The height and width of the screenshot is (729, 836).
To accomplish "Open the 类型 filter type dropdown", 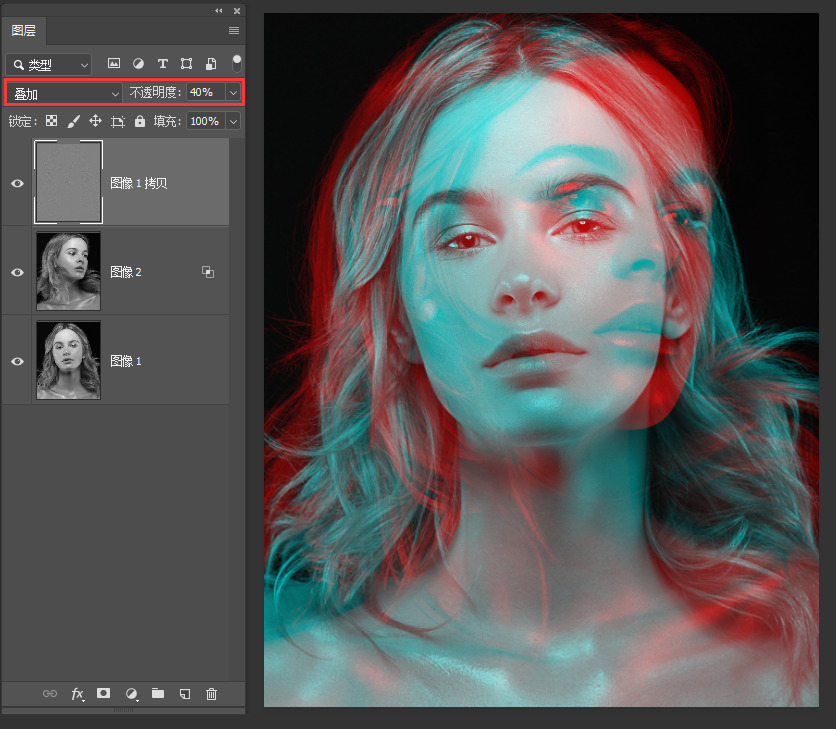I will point(48,65).
